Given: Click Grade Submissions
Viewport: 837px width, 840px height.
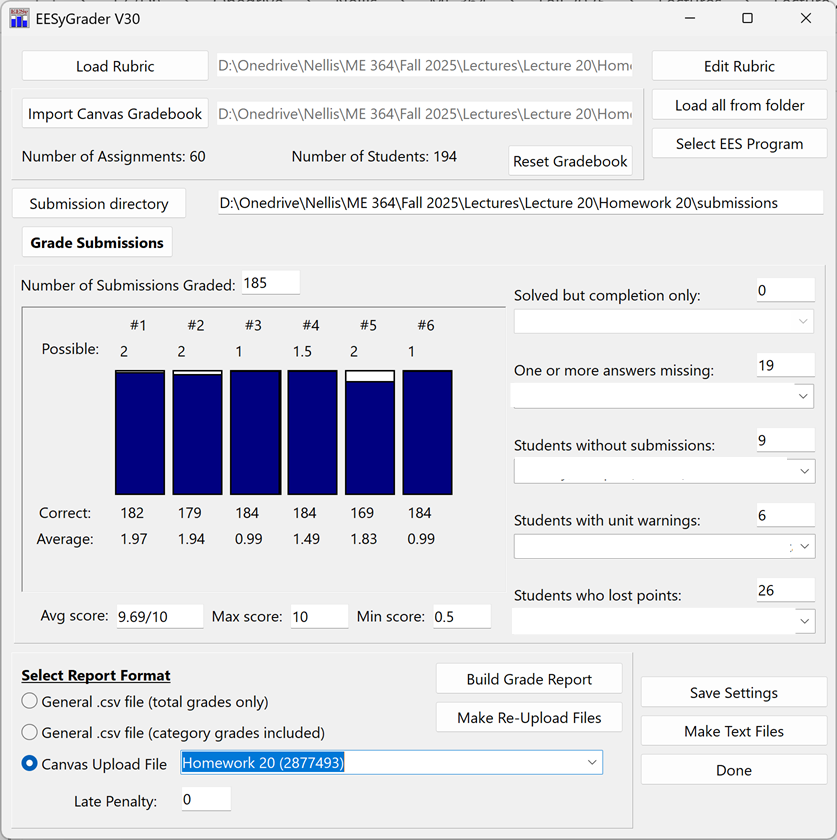Looking at the screenshot, I should 97,243.
